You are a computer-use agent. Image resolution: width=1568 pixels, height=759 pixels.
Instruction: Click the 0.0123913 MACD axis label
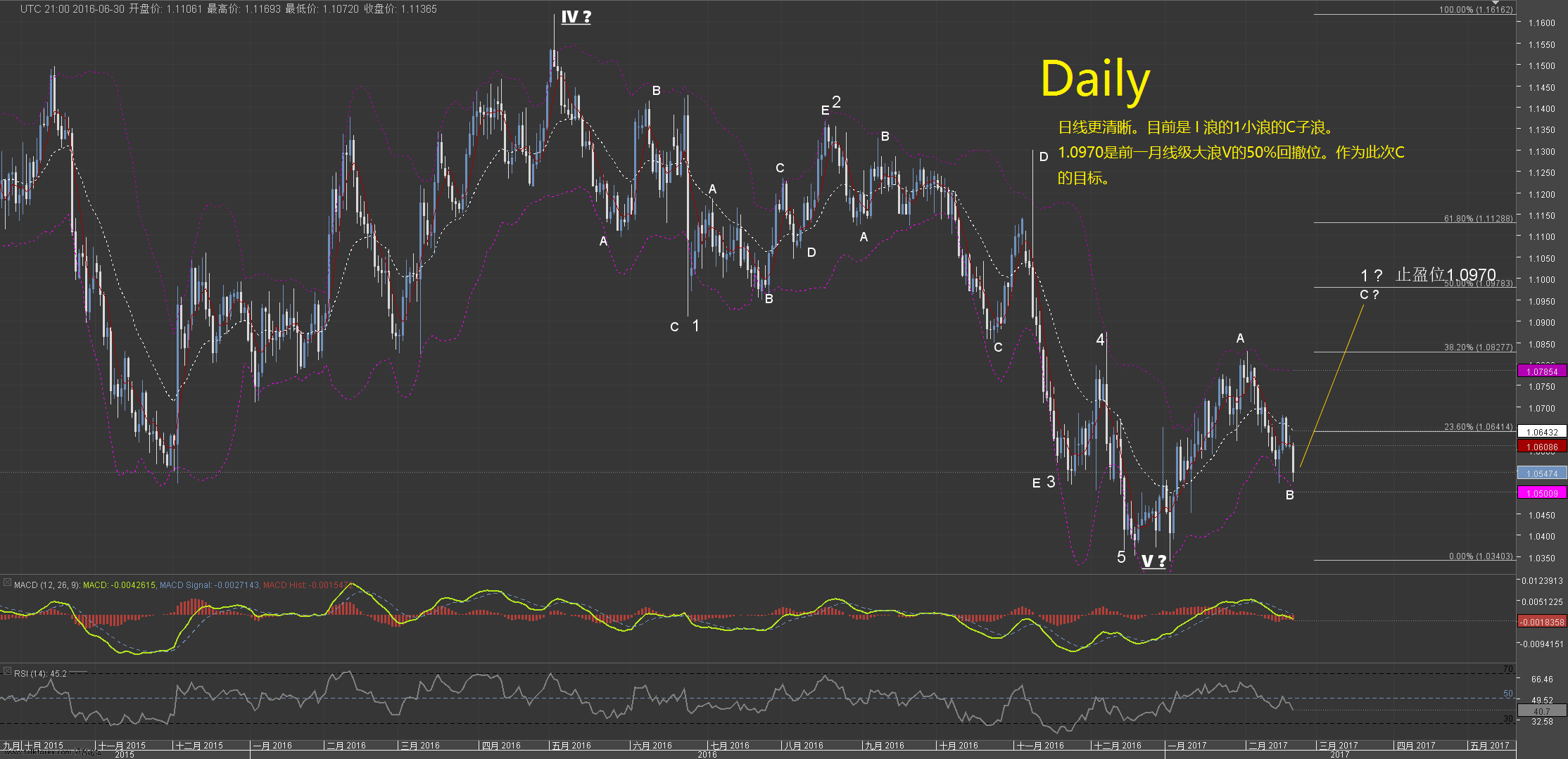pyautogui.click(x=1541, y=581)
